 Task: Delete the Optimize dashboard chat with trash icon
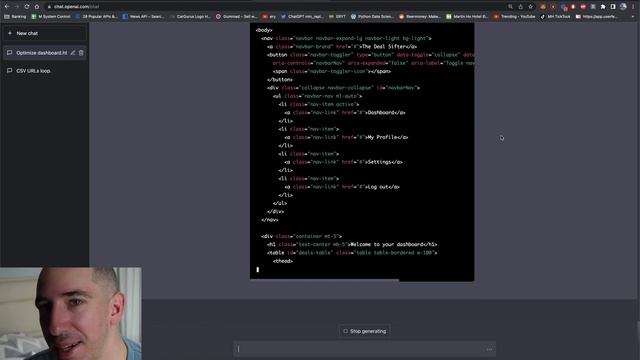[81, 53]
